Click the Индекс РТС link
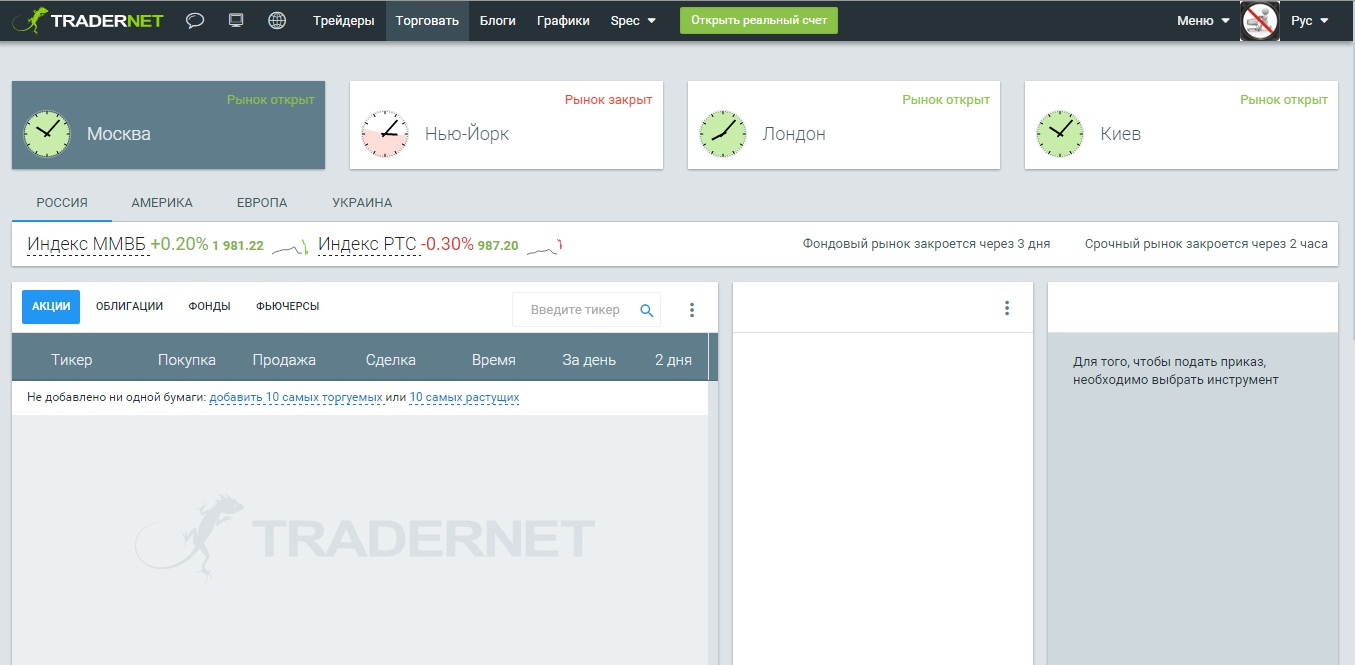This screenshot has height=665, width=1355. click(367, 244)
